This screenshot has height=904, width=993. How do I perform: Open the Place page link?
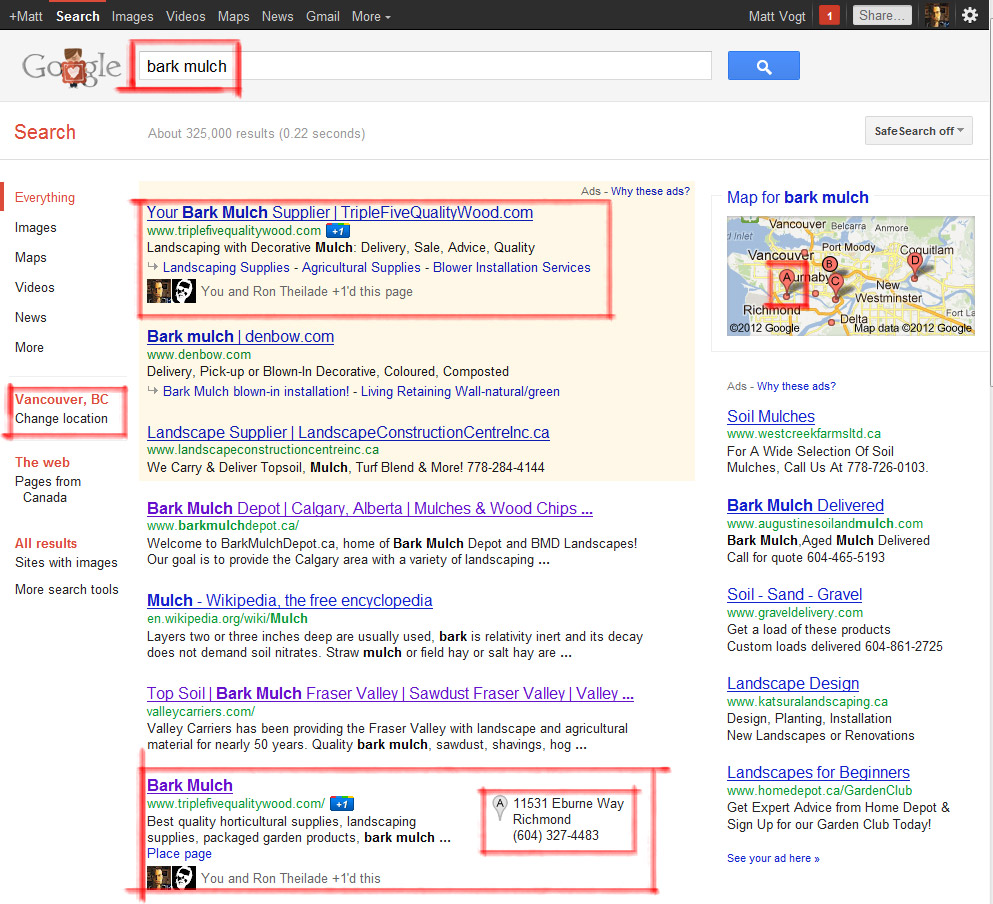179,854
